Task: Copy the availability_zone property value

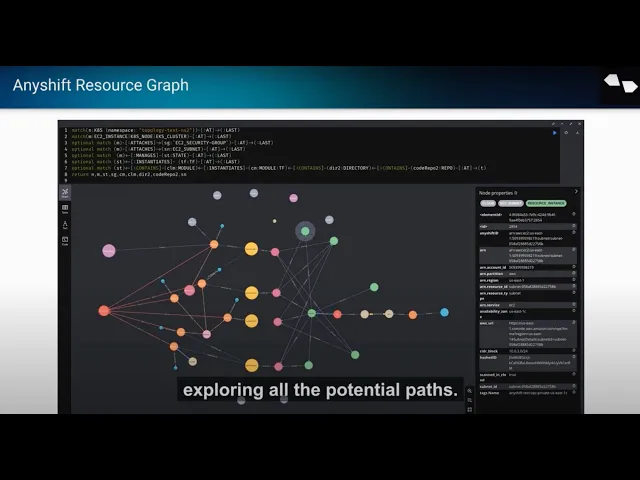Action: pos(574,311)
